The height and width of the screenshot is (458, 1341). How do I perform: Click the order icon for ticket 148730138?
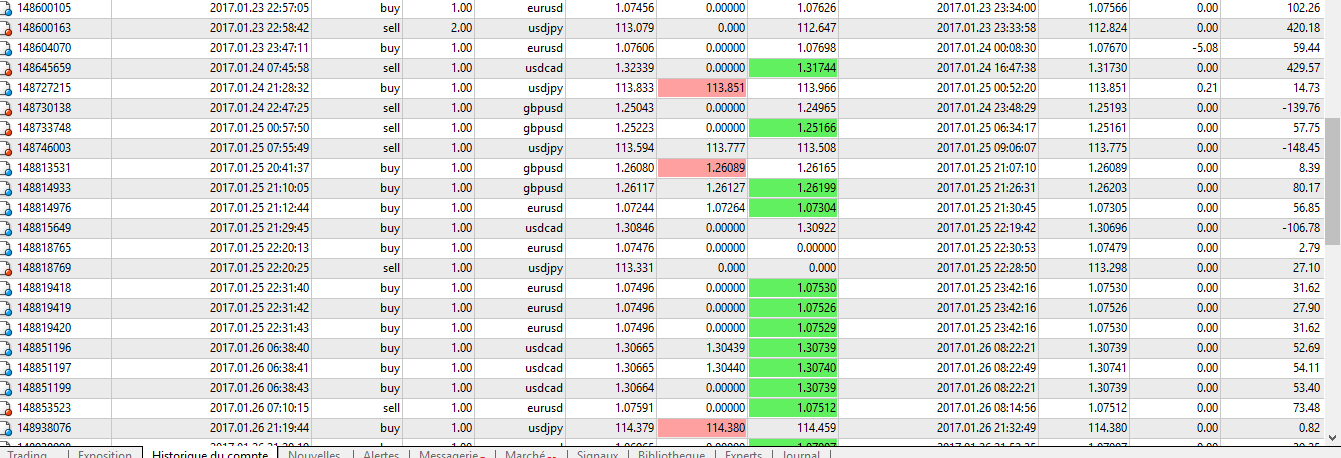[x=7, y=108]
